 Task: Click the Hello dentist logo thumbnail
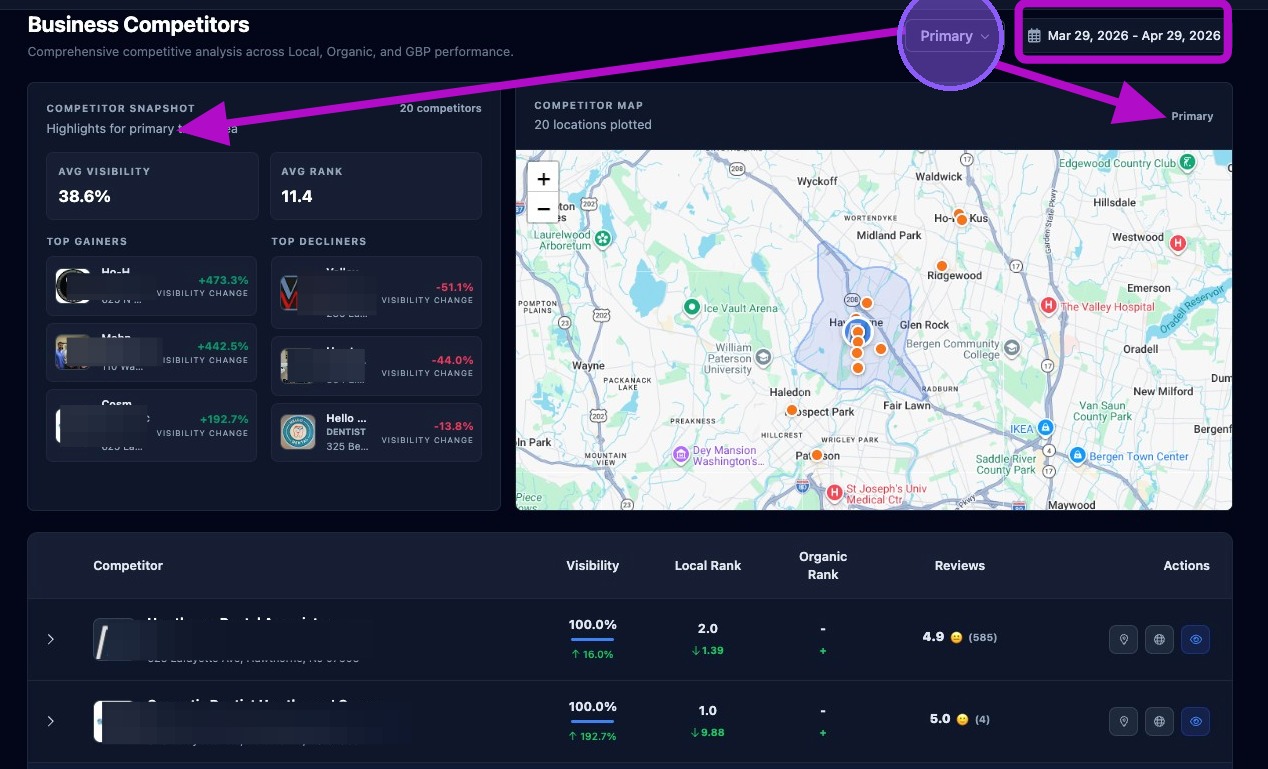[298, 432]
